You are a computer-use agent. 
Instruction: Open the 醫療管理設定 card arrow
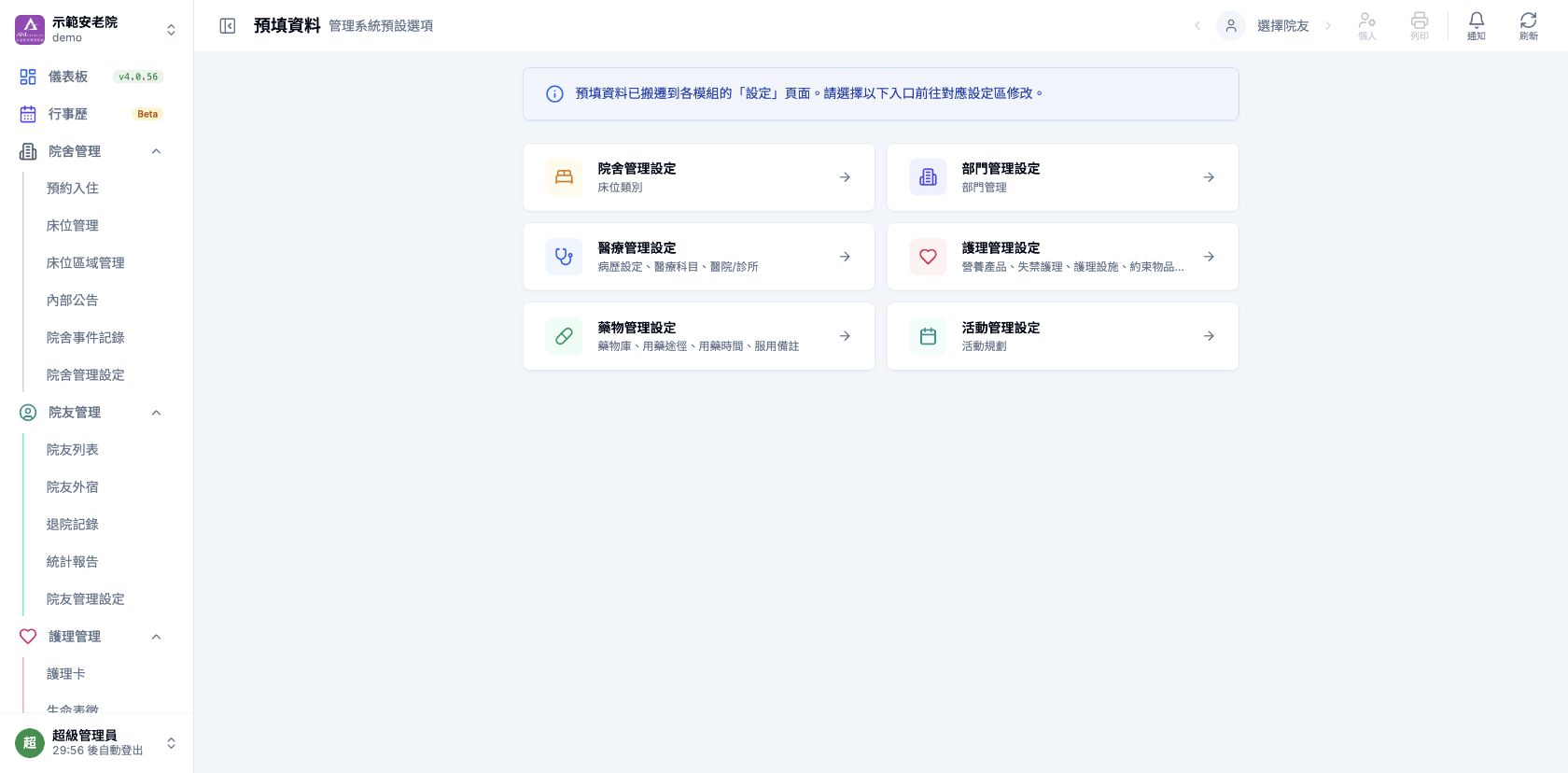[845, 257]
